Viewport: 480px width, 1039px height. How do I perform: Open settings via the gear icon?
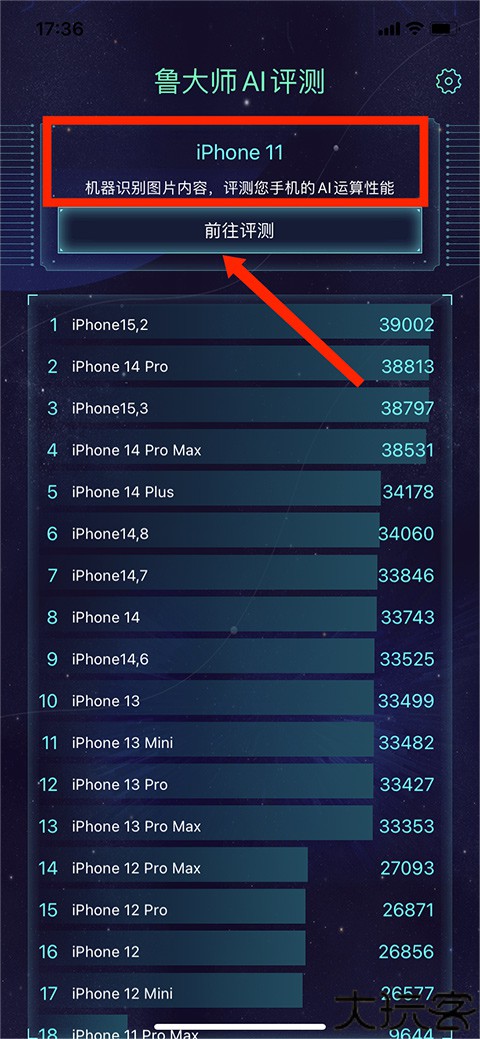click(449, 82)
